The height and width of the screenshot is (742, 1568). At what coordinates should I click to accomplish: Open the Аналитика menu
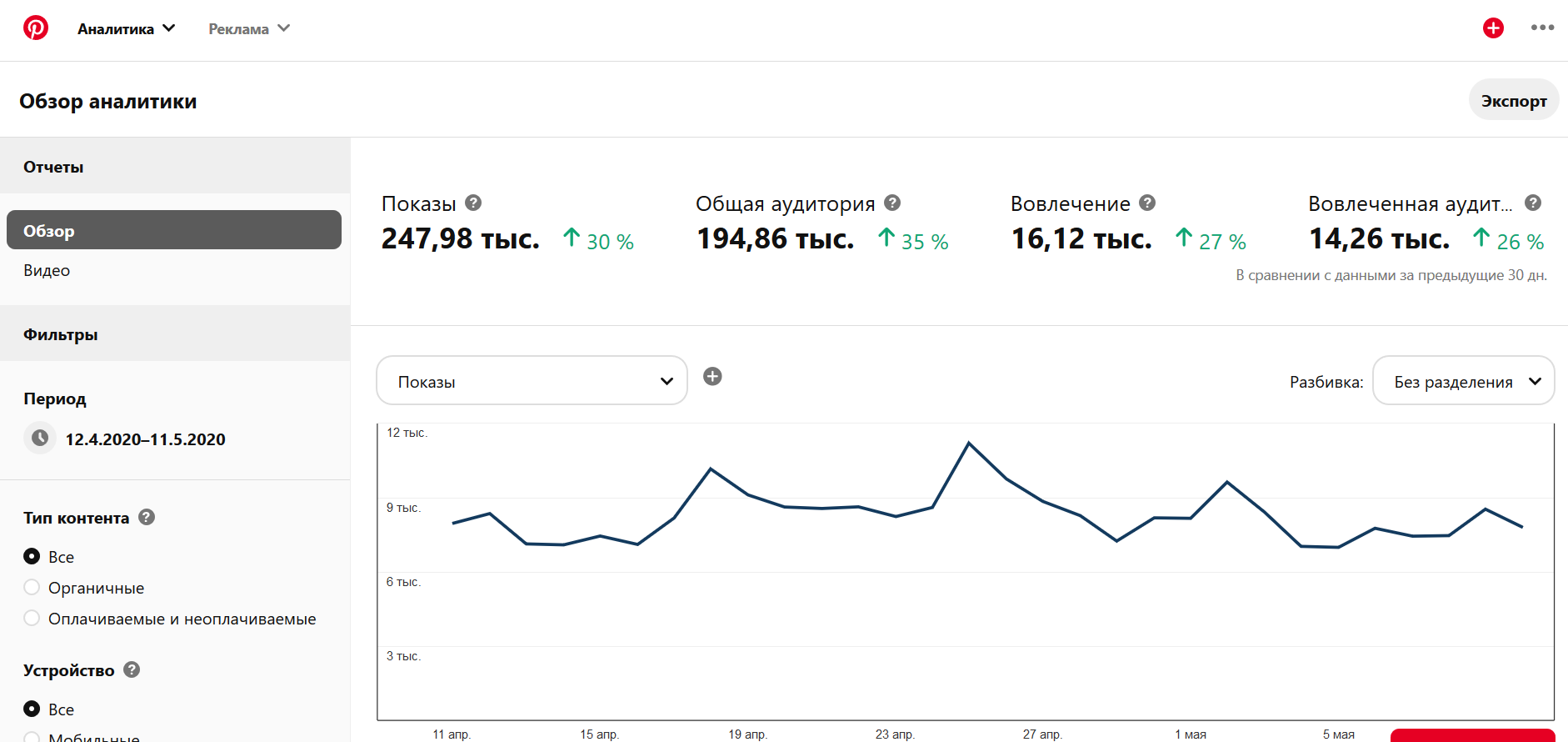coord(126,28)
